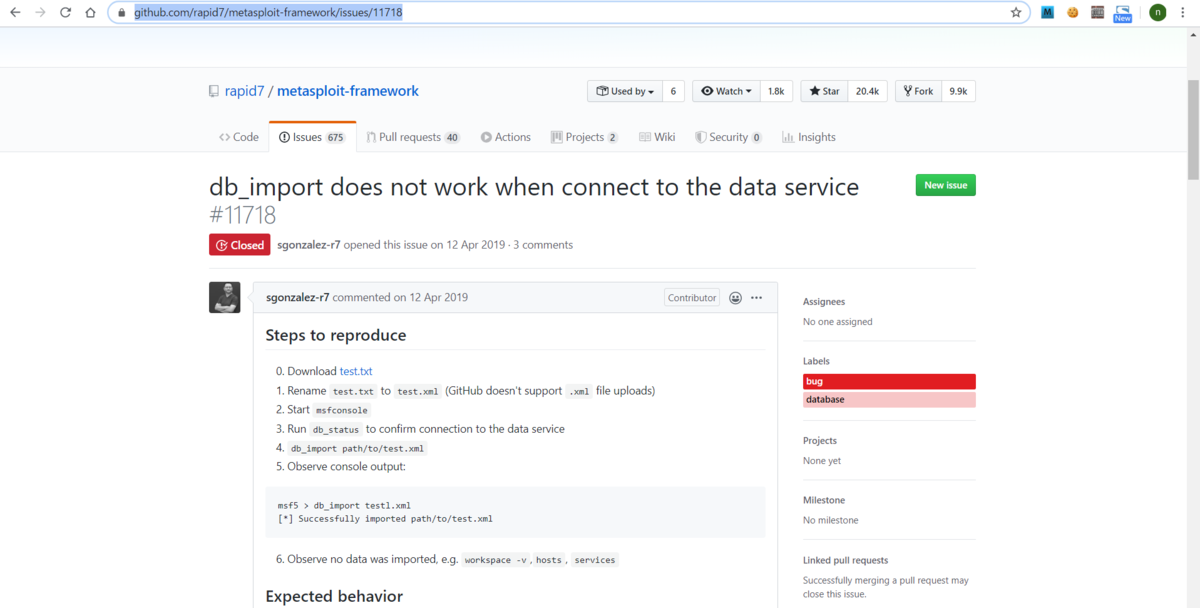
Task: View the 1.8k watchers count
Action: pos(776,91)
